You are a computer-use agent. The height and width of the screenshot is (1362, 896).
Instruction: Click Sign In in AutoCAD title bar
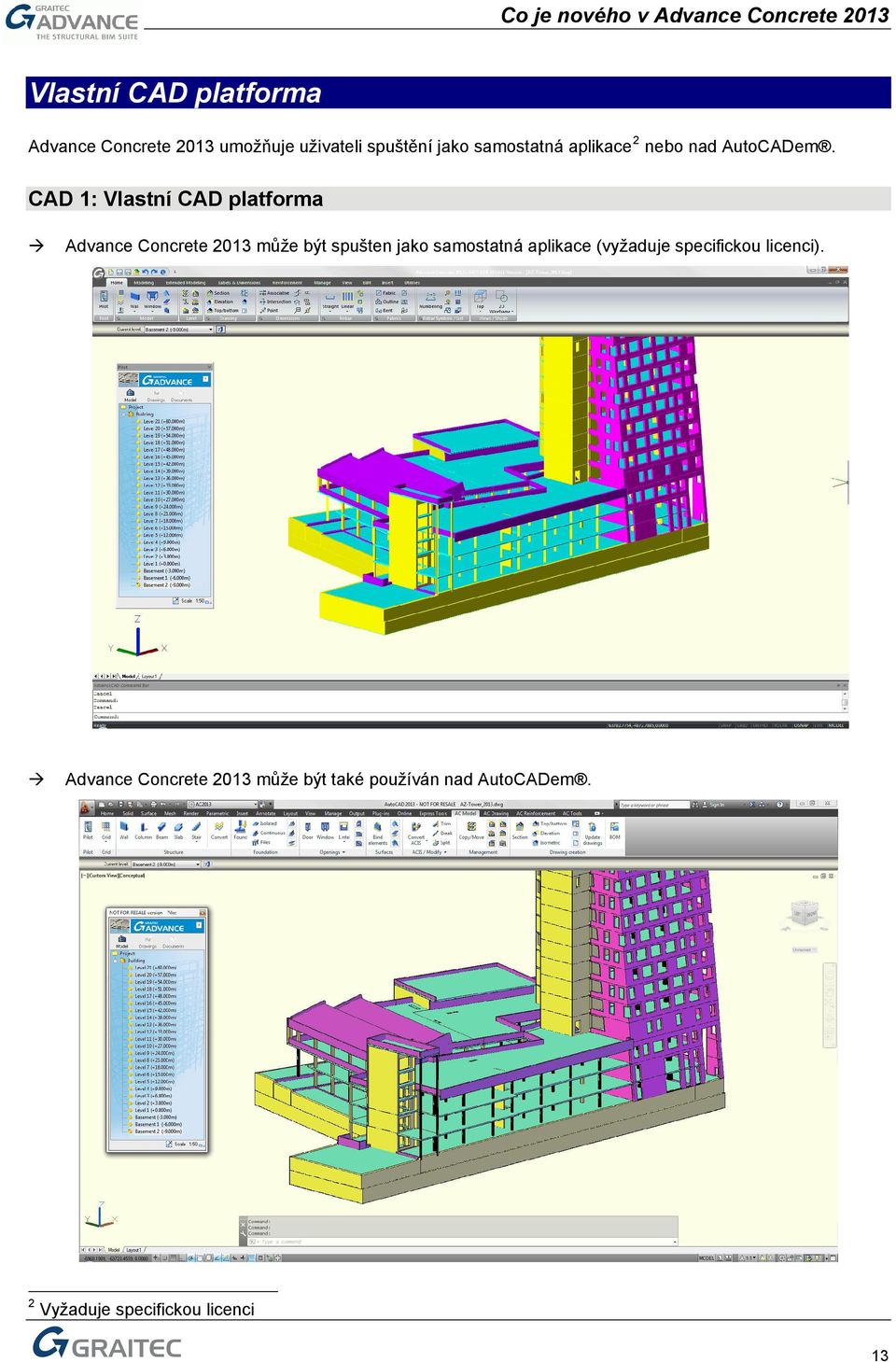pos(712,805)
